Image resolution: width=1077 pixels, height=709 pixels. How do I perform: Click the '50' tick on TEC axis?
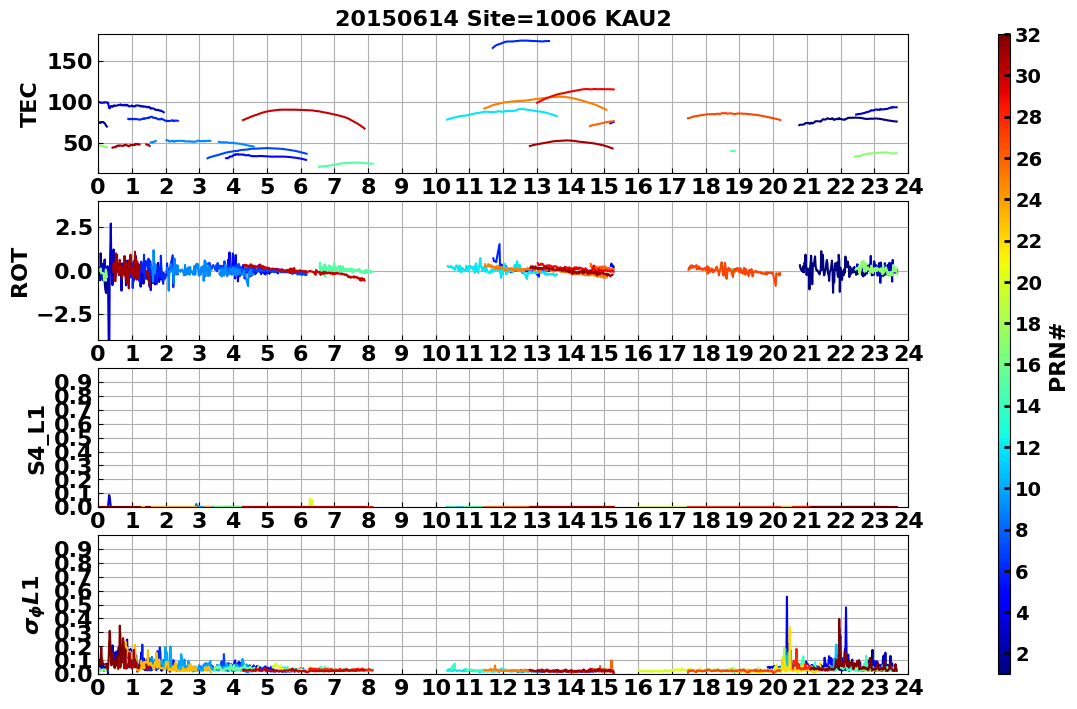78,144
